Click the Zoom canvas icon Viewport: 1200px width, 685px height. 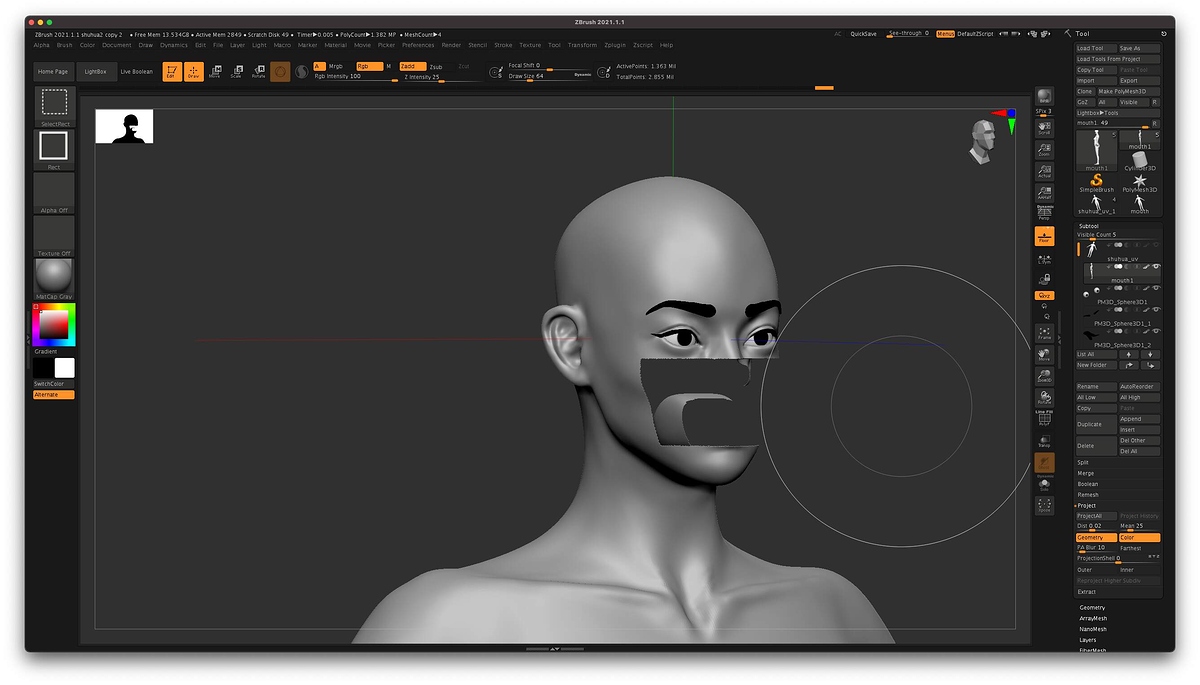point(1044,148)
